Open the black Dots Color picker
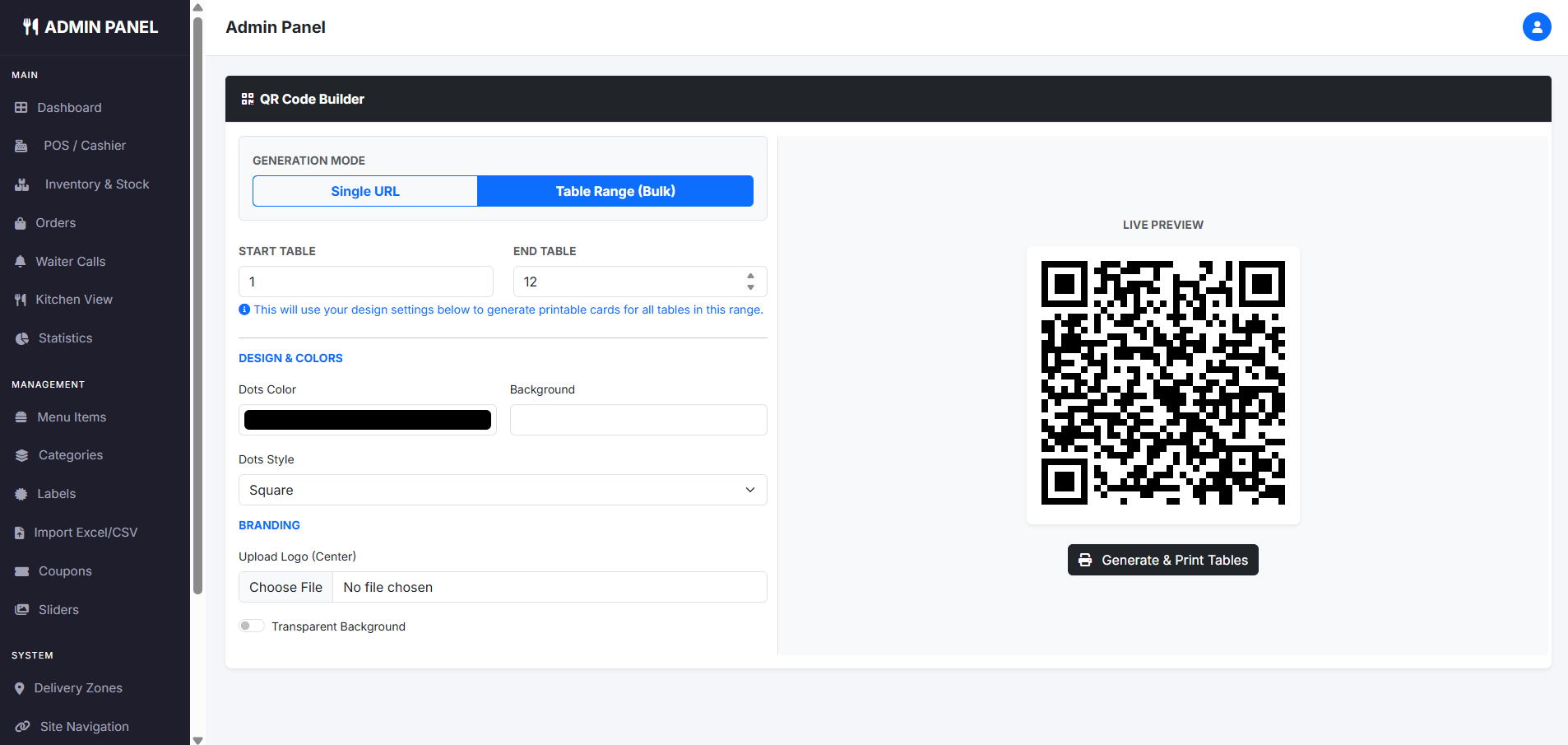Image resolution: width=1568 pixels, height=745 pixels. pyautogui.click(x=368, y=420)
